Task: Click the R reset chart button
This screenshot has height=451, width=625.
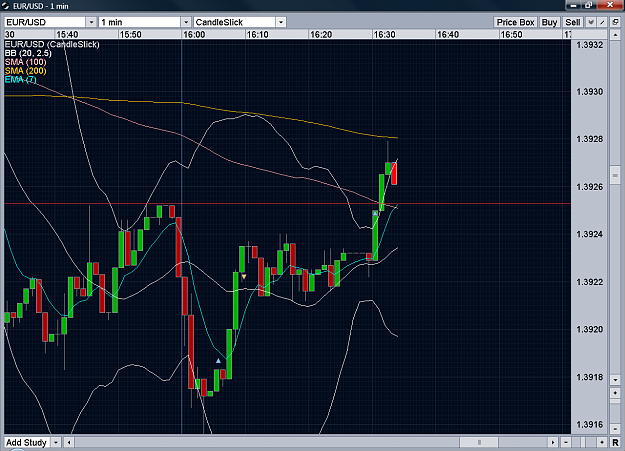Action: click(615, 442)
